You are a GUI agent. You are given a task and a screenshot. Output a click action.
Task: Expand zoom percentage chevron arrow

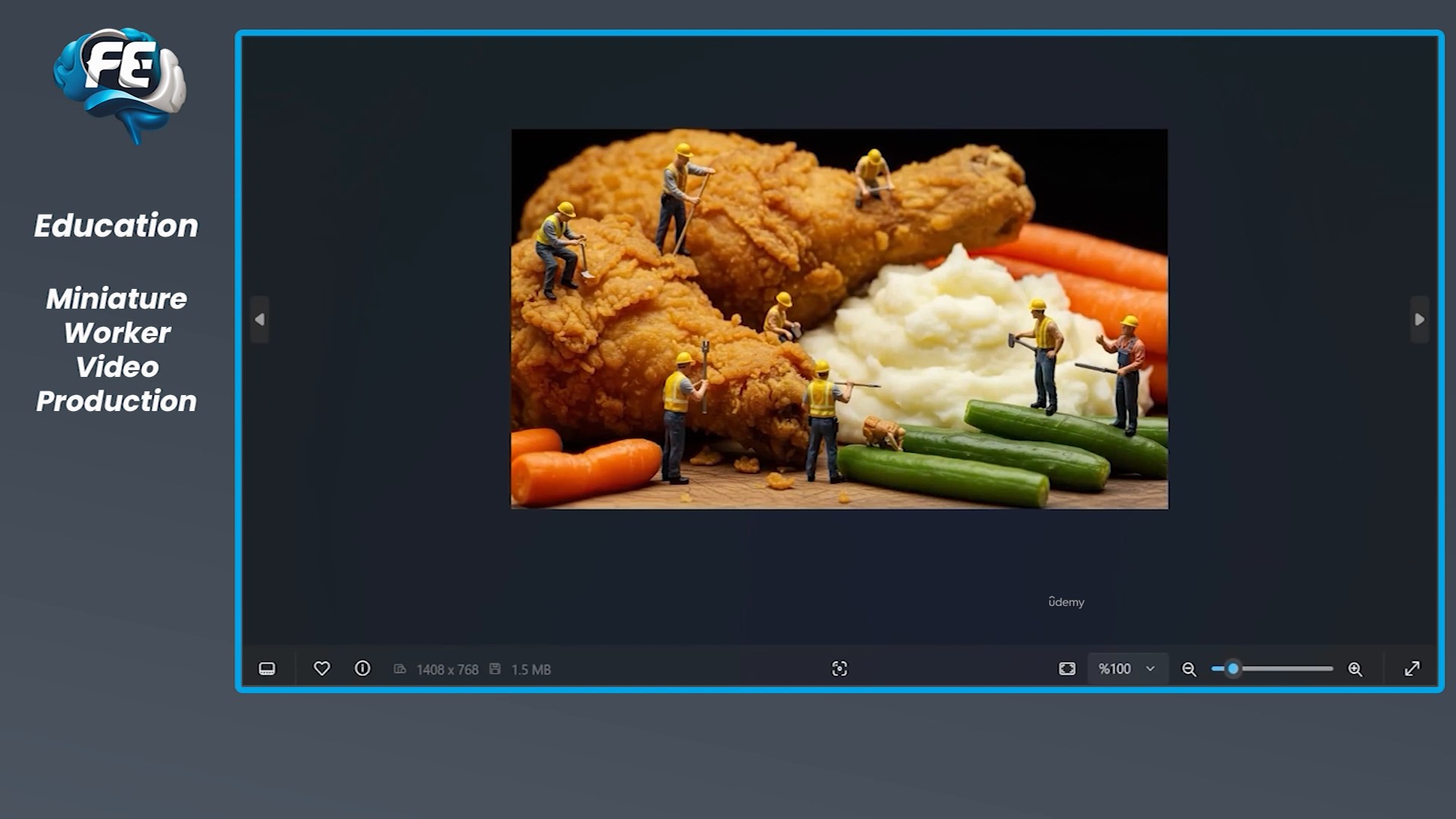(x=1150, y=669)
